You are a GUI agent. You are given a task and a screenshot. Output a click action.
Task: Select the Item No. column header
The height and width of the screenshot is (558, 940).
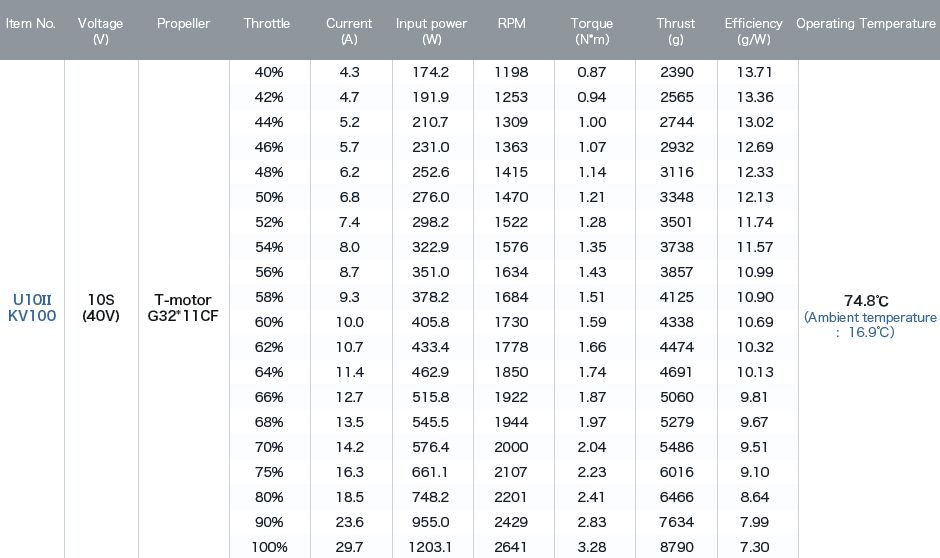click(31, 23)
